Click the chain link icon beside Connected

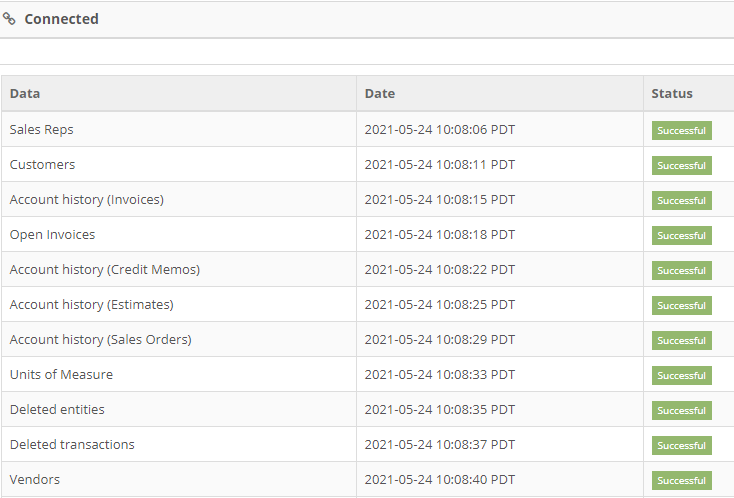coord(9,19)
